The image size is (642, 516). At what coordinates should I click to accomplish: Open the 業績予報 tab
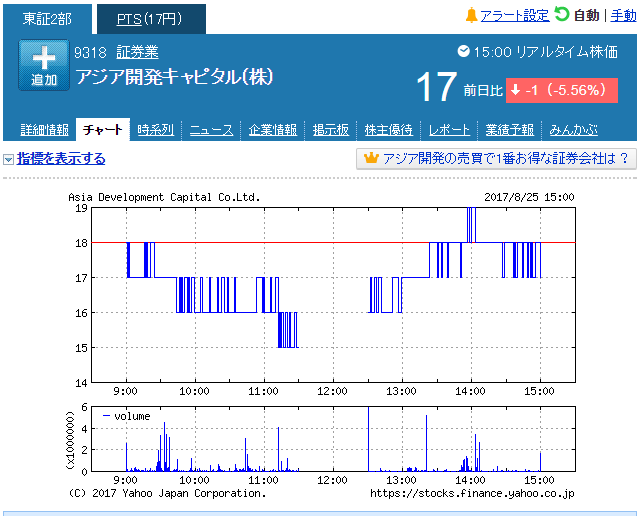(510, 130)
